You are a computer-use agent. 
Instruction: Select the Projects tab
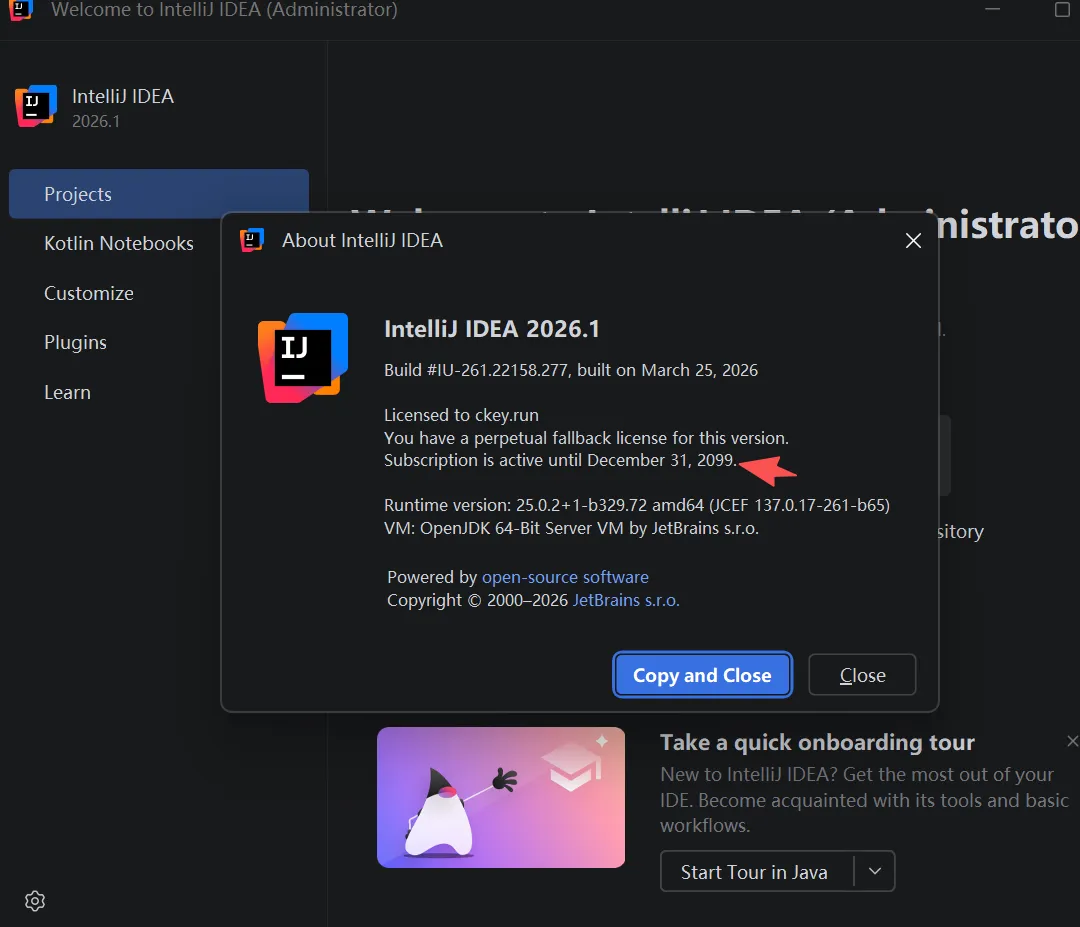pos(159,194)
